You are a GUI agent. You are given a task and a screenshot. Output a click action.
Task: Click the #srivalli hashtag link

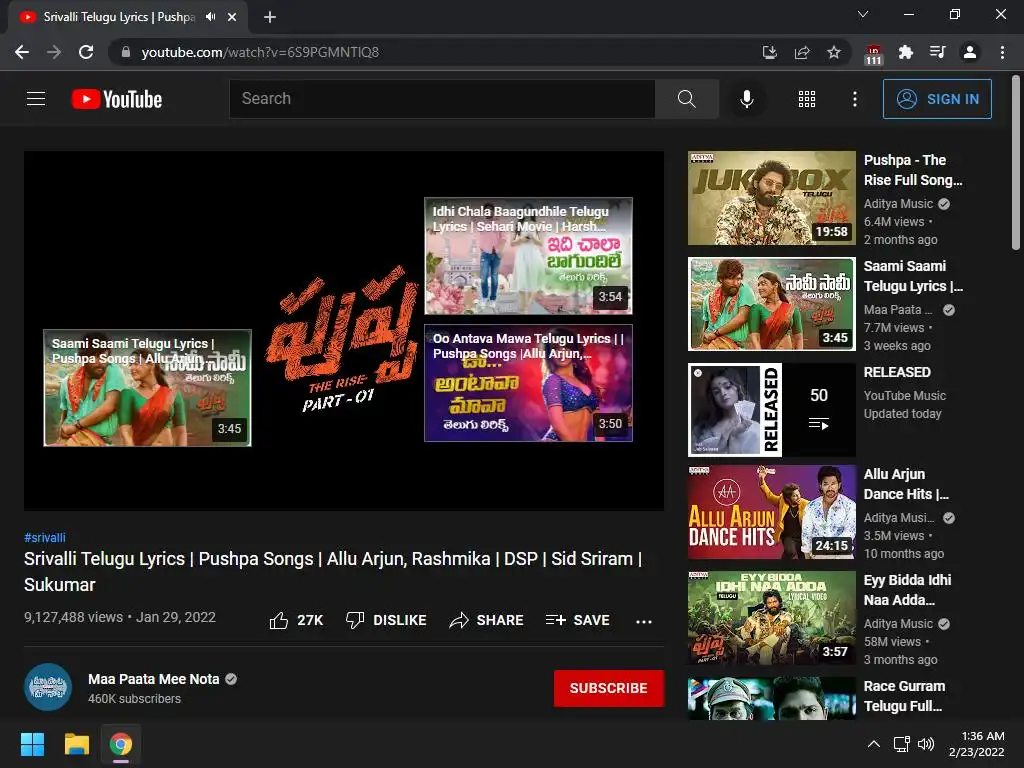pyautogui.click(x=44, y=537)
